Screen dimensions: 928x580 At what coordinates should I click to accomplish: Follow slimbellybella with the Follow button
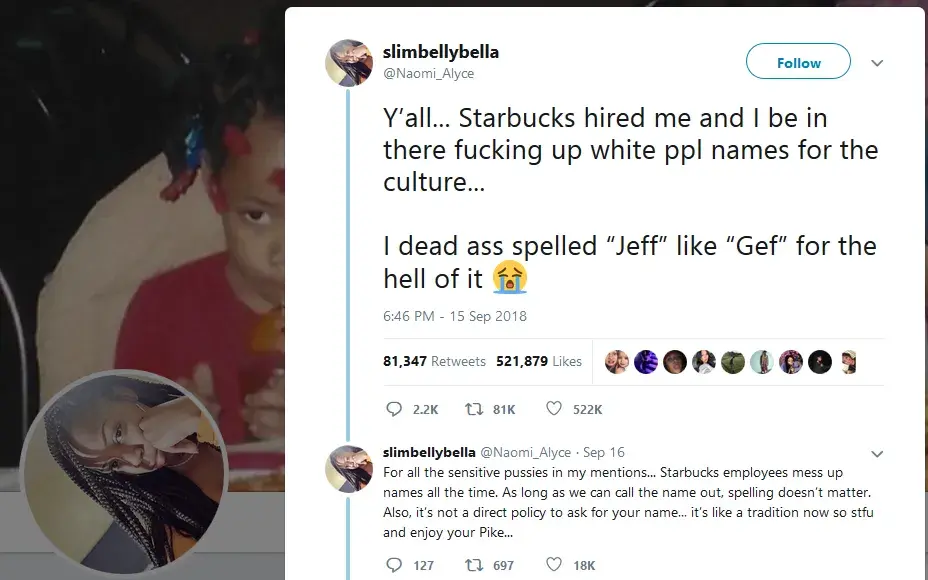point(798,62)
